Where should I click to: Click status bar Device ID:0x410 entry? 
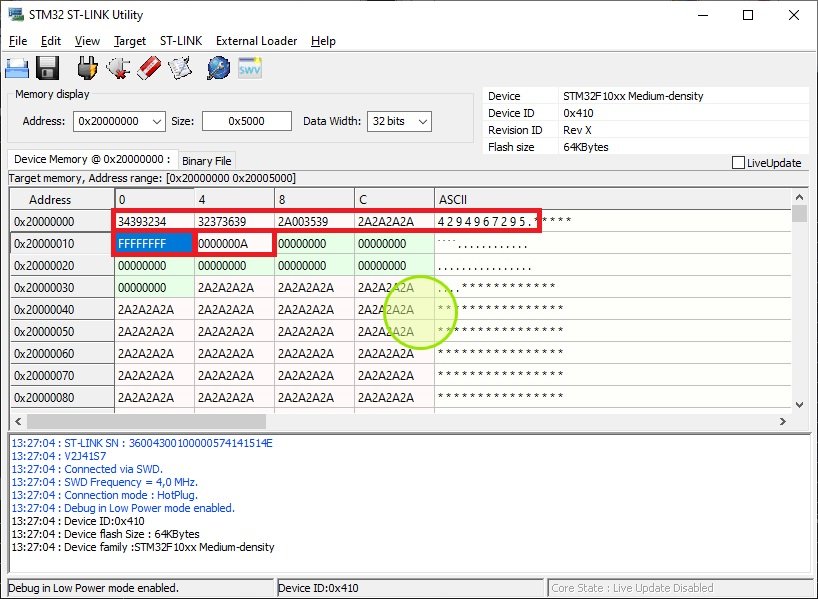pyautogui.click(x=411, y=588)
